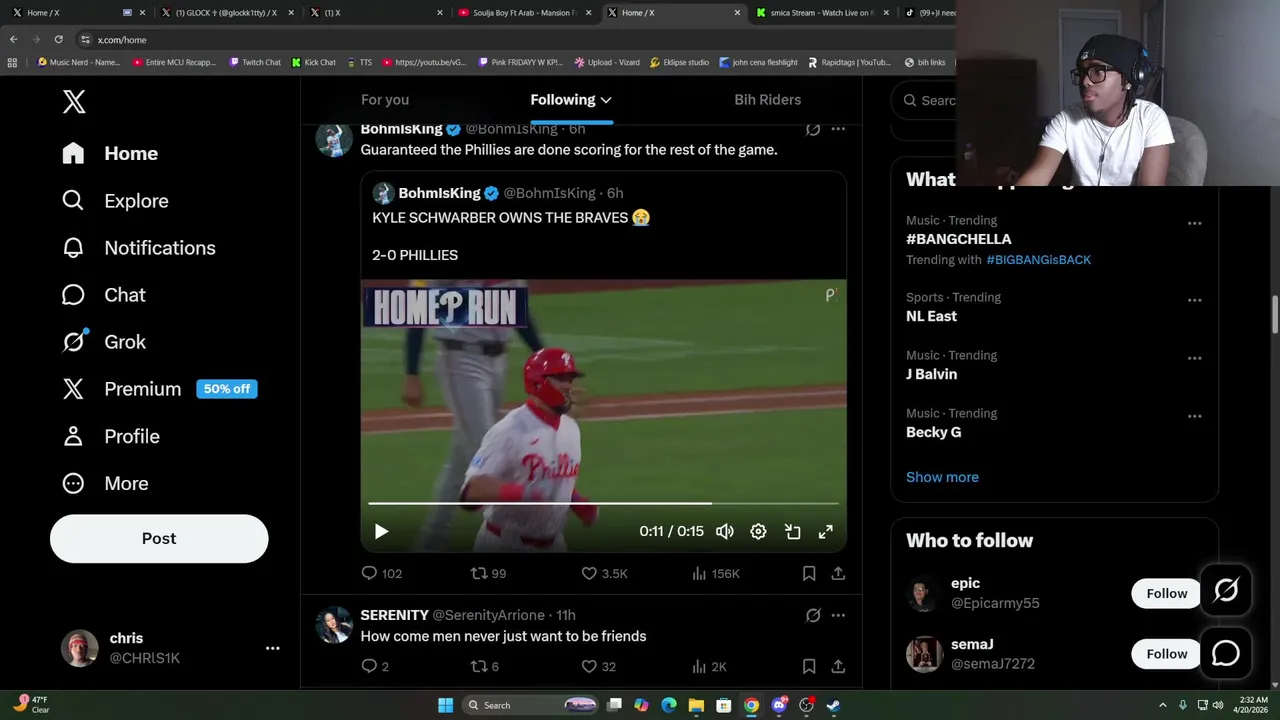Bookmark SERENITY's post
The image size is (1280, 720).
809,666
